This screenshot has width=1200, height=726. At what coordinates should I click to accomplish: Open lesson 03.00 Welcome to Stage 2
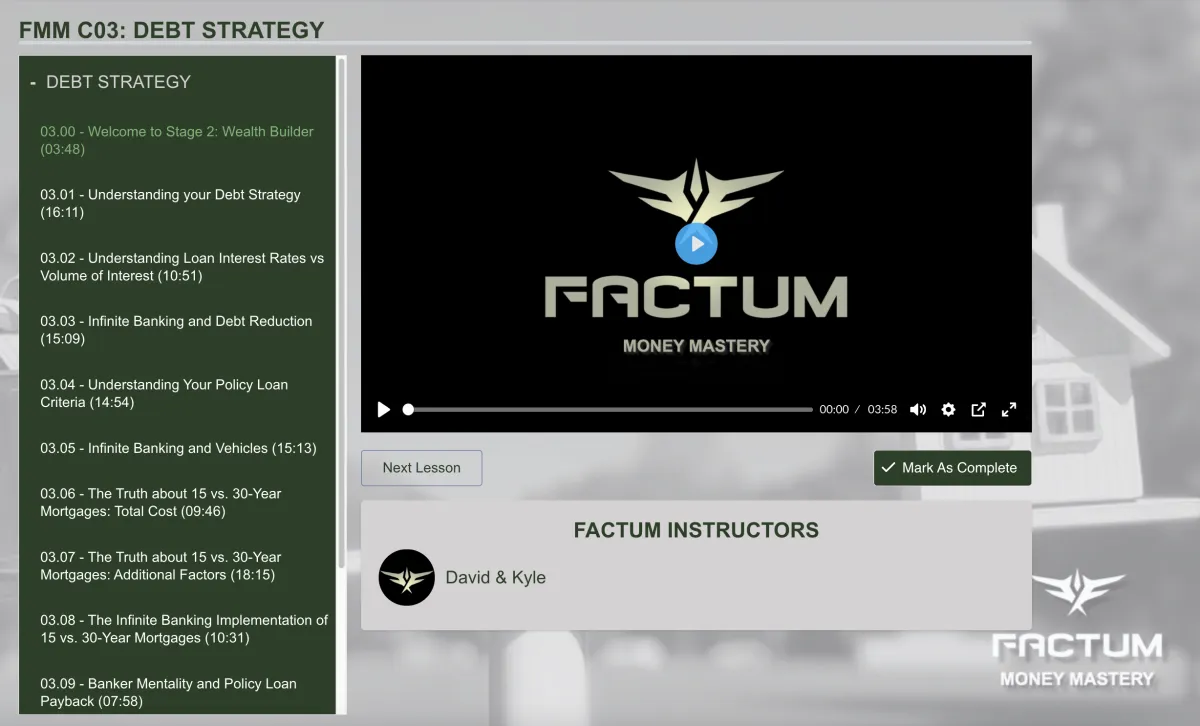(x=177, y=140)
